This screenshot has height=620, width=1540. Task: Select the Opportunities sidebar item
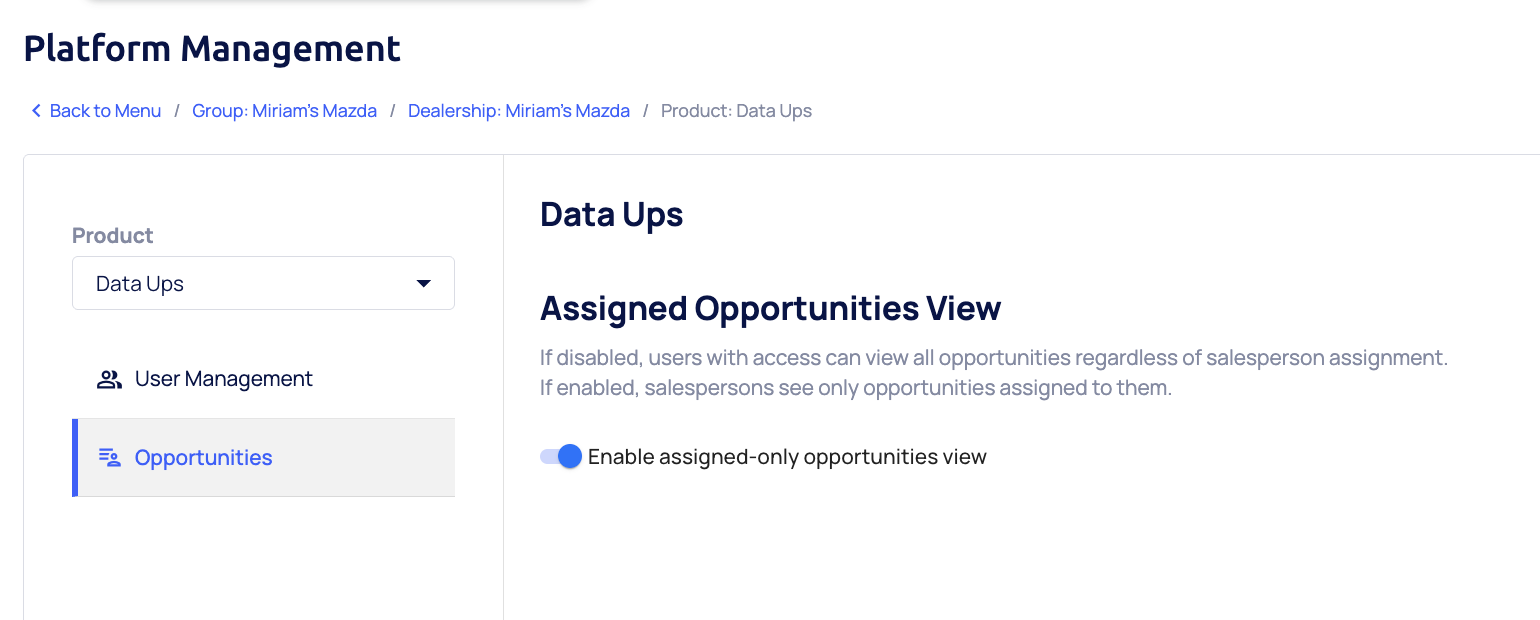click(x=204, y=458)
